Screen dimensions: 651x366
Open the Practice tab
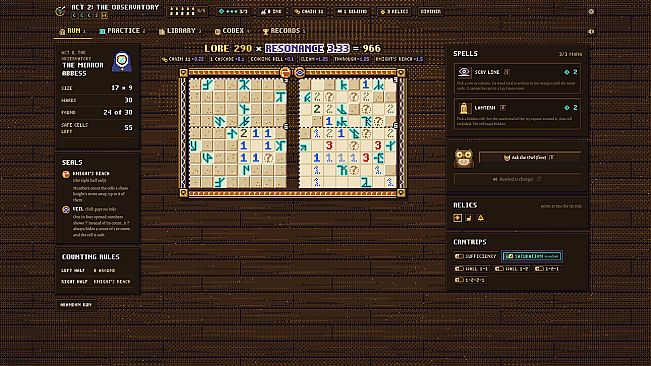(x=122, y=31)
